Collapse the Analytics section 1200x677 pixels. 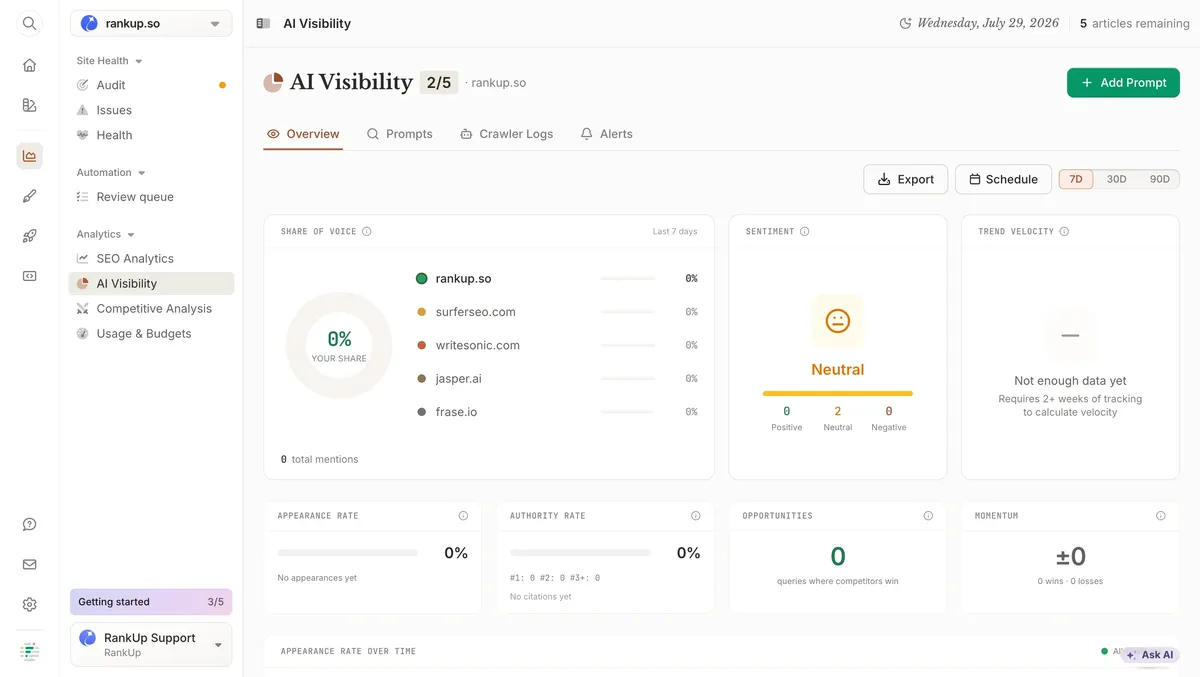point(106,234)
